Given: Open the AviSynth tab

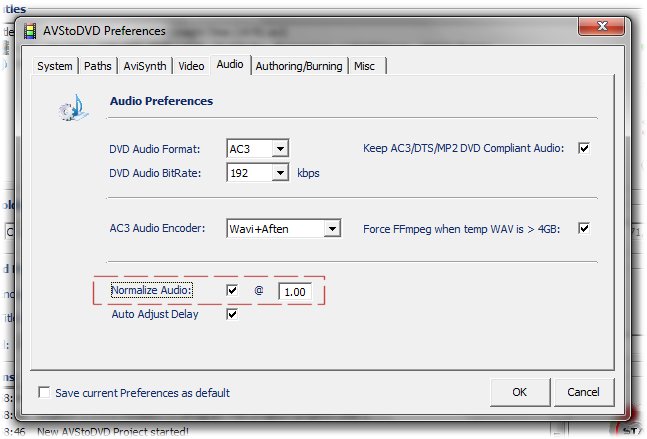Looking at the screenshot, I should [145, 66].
